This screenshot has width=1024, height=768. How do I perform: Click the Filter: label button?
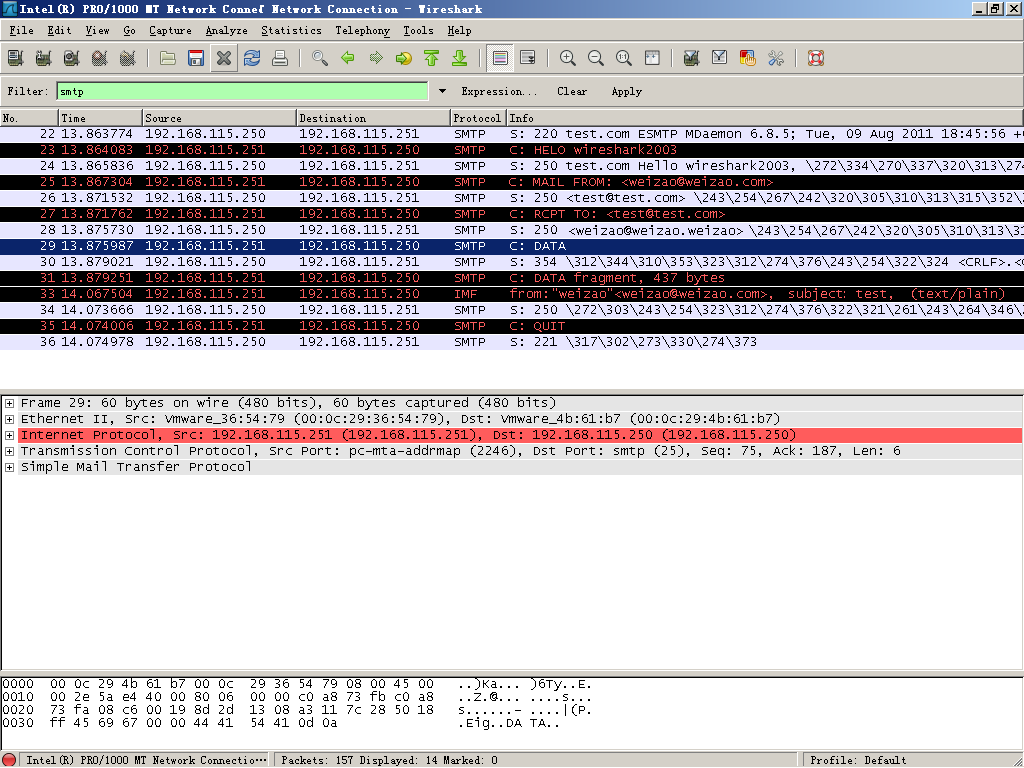tap(28, 91)
